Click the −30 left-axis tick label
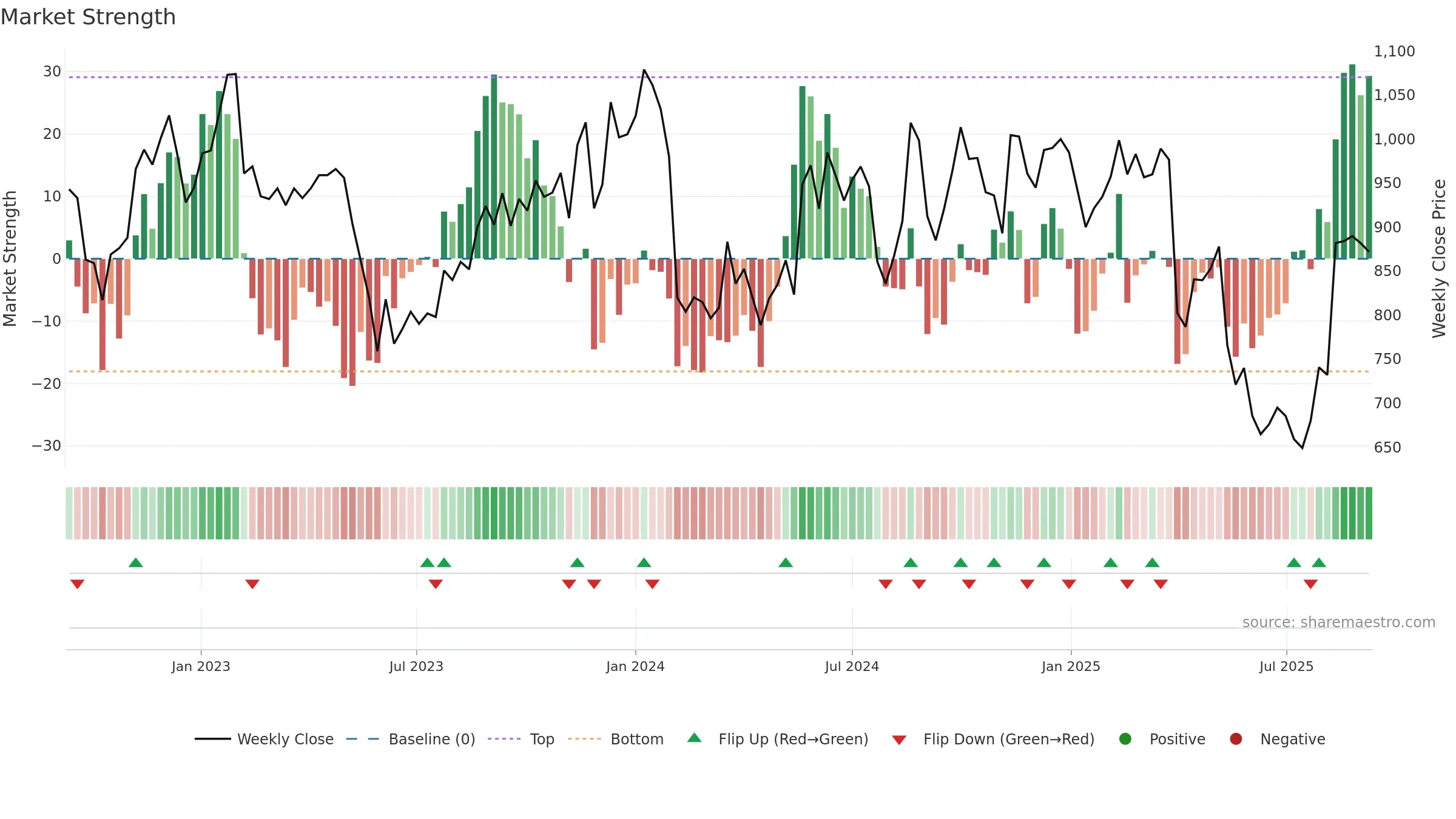This screenshot has width=1456, height=819. (47, 446)
